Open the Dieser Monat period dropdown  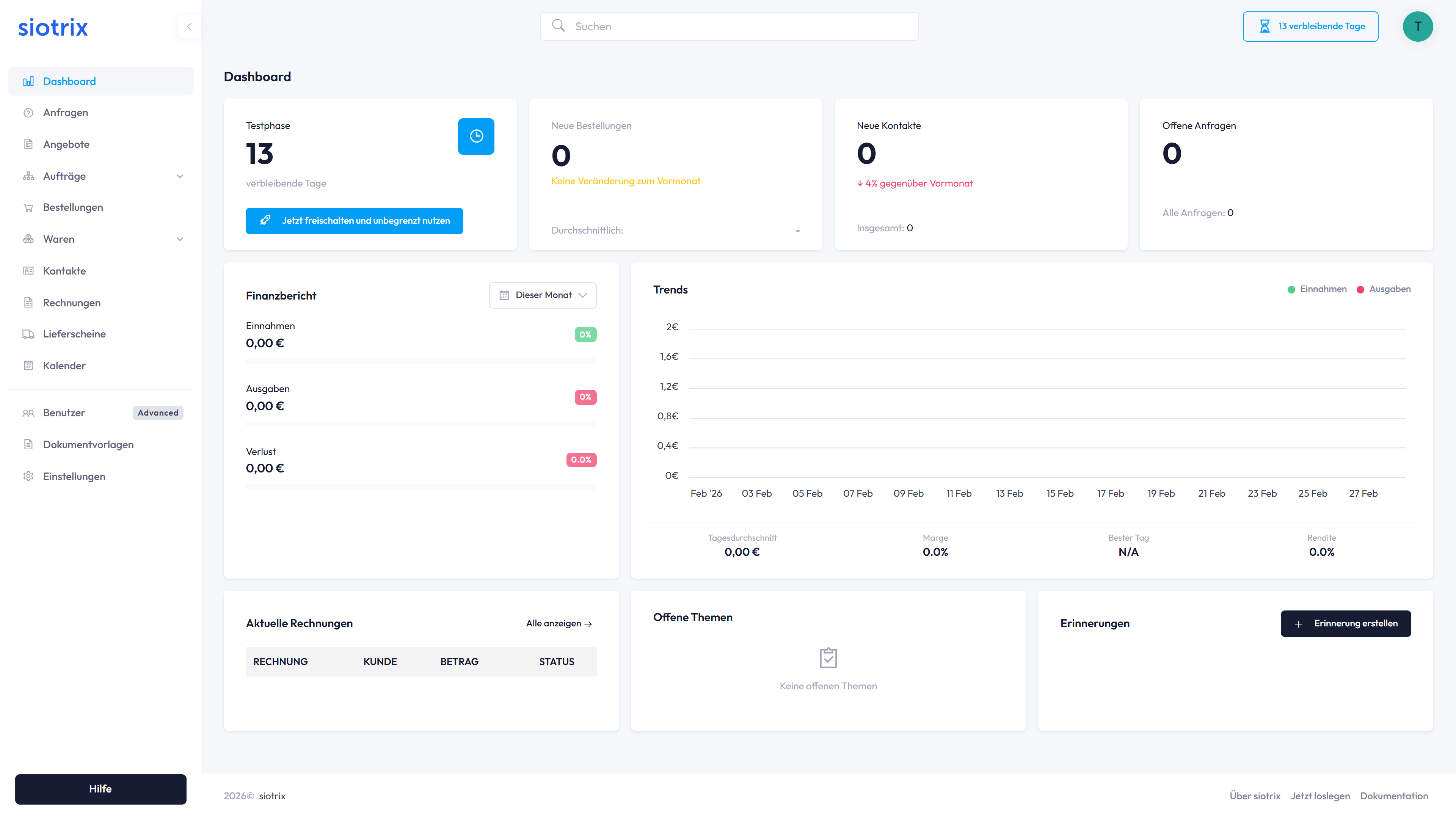[543, 295]
